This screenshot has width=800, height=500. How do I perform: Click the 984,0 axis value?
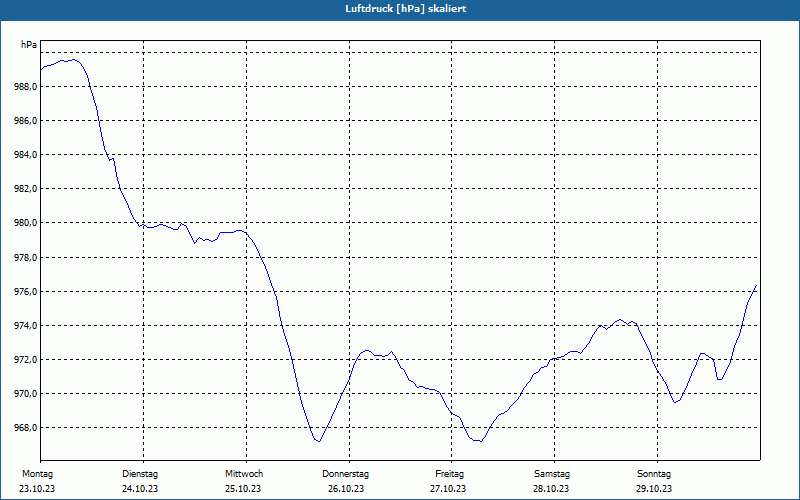25,155
